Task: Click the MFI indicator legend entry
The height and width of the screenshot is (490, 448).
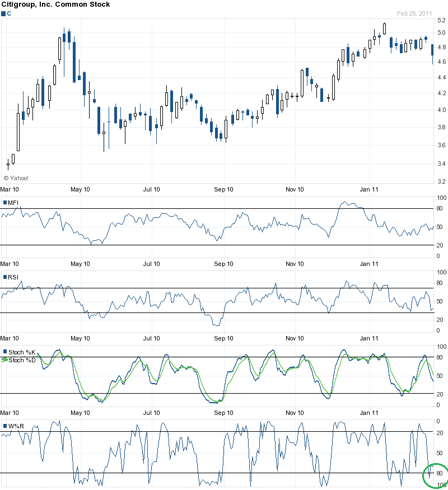Action: [11, 203]
